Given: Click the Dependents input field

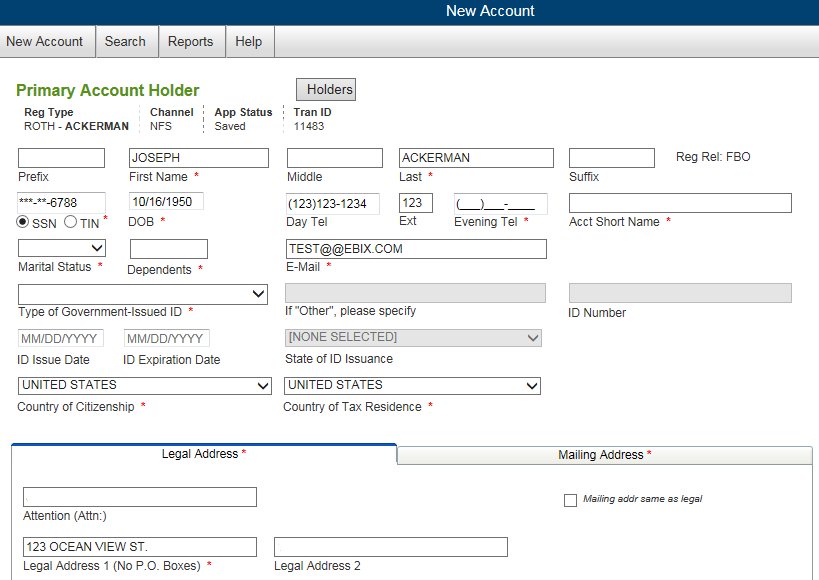Looking at the screenshot, I should pos(168,249).
